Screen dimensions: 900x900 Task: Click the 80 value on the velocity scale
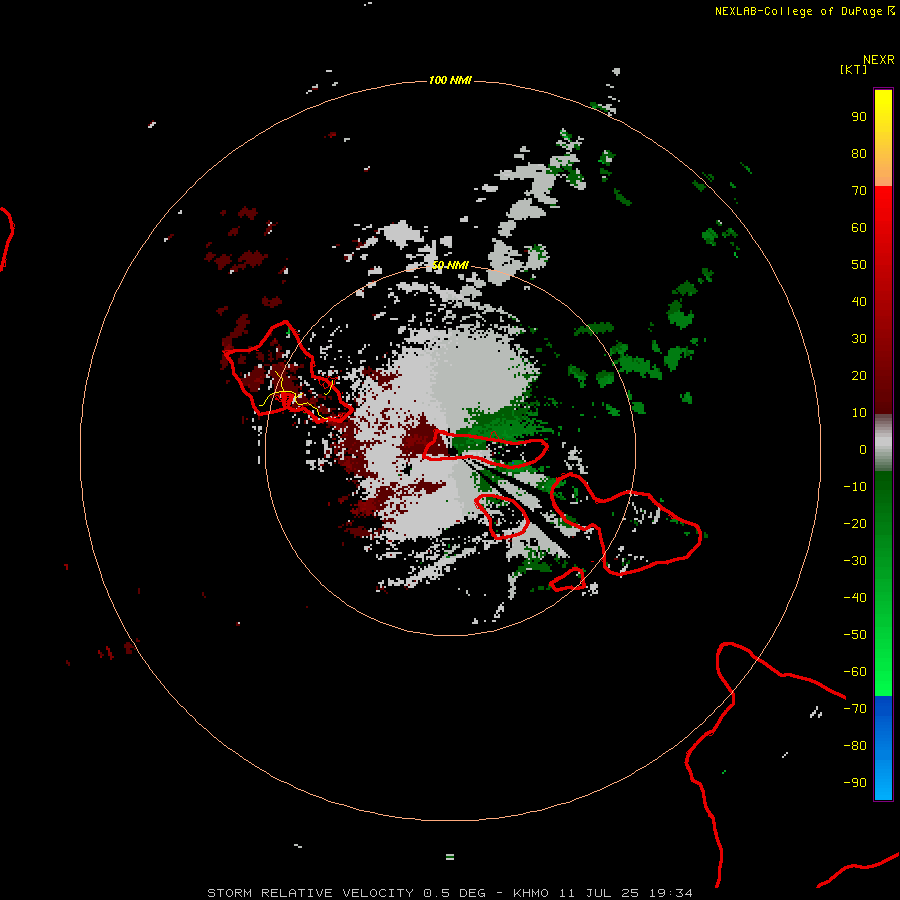859,153
